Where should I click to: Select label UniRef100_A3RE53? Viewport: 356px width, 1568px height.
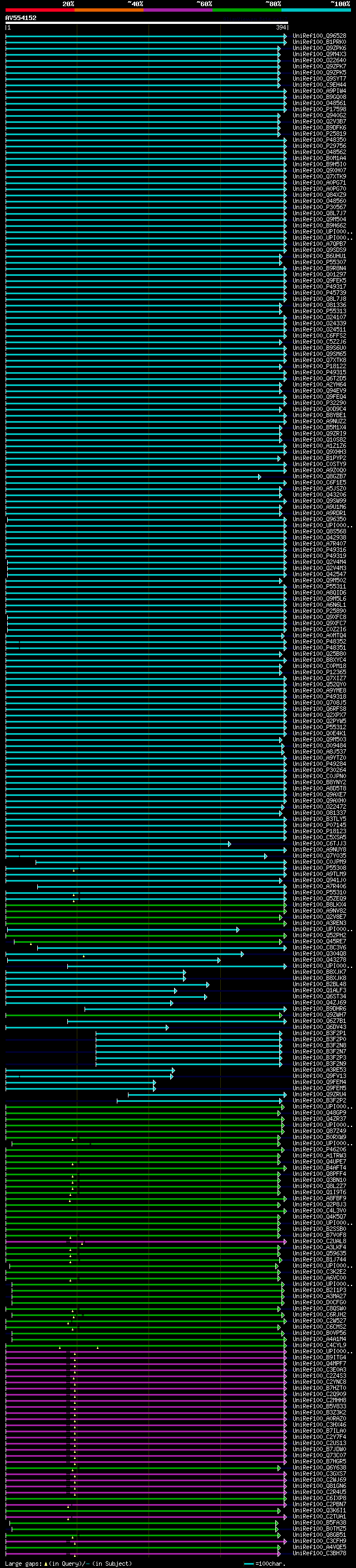pyautogui.click(x=319, y=1070)
